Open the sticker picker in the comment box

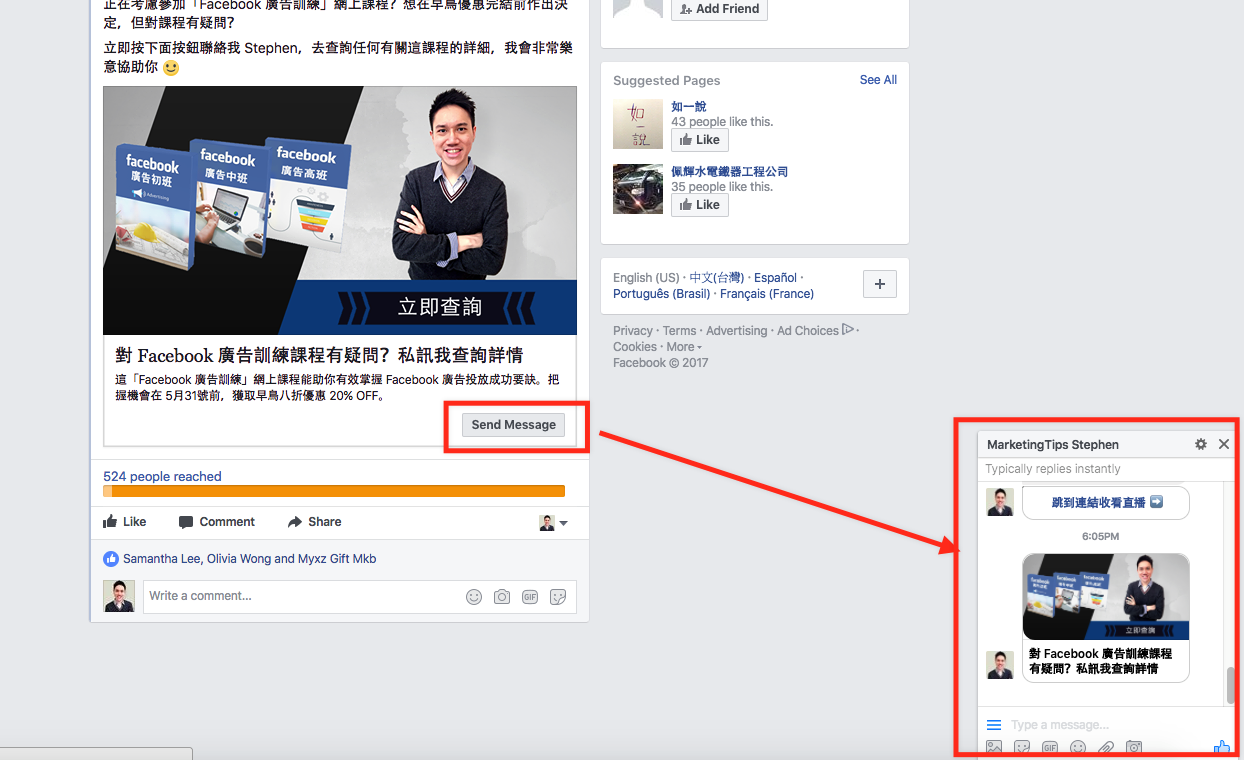[558, 597]
